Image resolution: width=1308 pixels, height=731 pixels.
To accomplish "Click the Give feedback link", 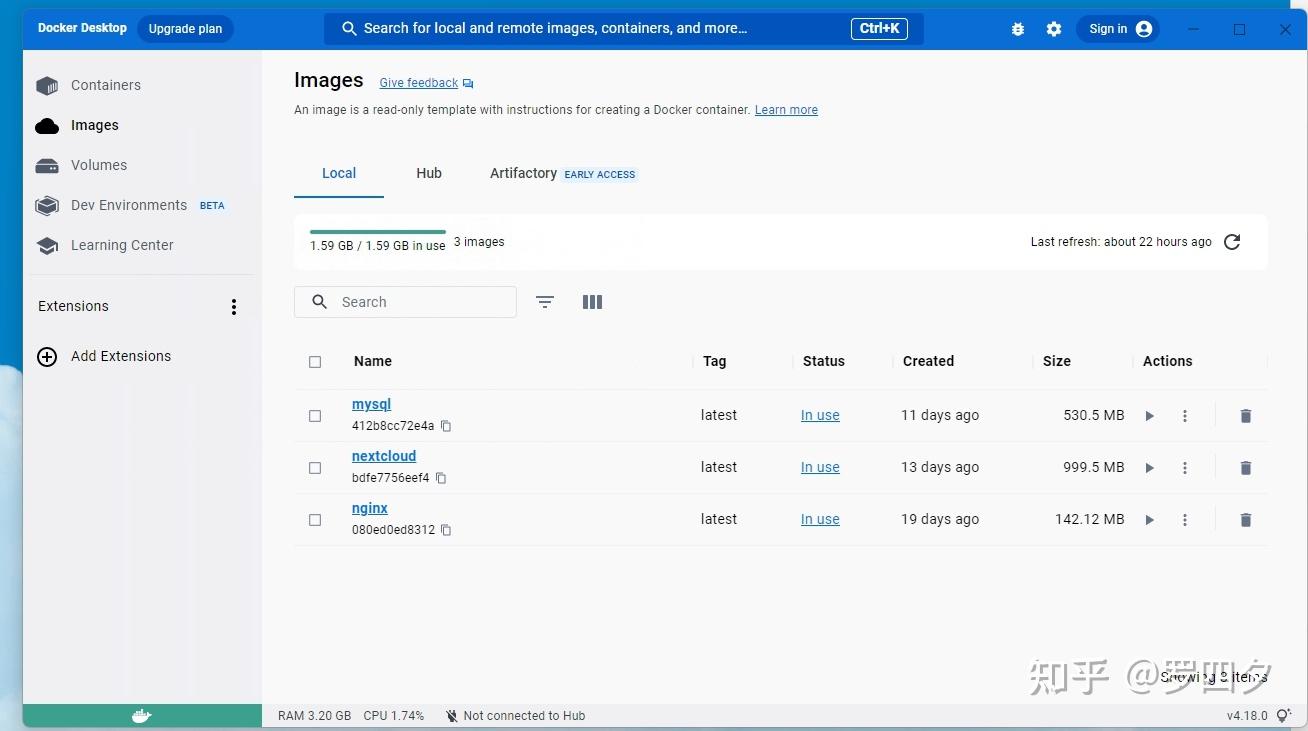I will [x=419, y=83].
